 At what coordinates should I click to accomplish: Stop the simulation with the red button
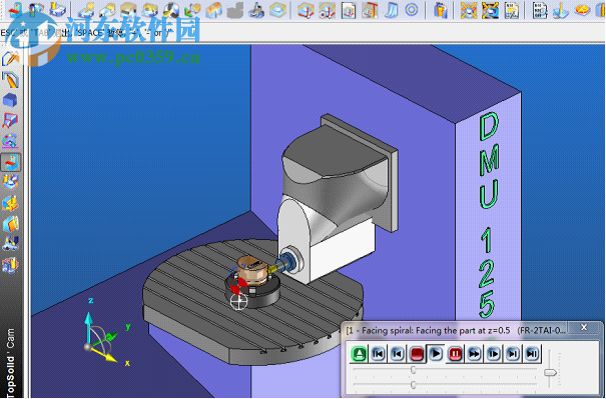[417, 353]
